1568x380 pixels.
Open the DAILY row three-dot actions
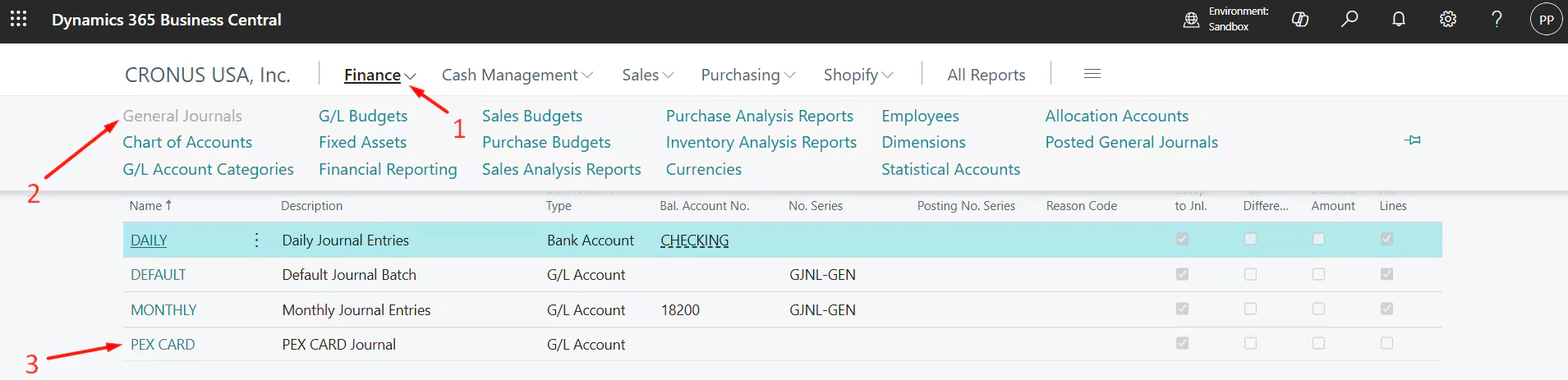pos(257,240)
